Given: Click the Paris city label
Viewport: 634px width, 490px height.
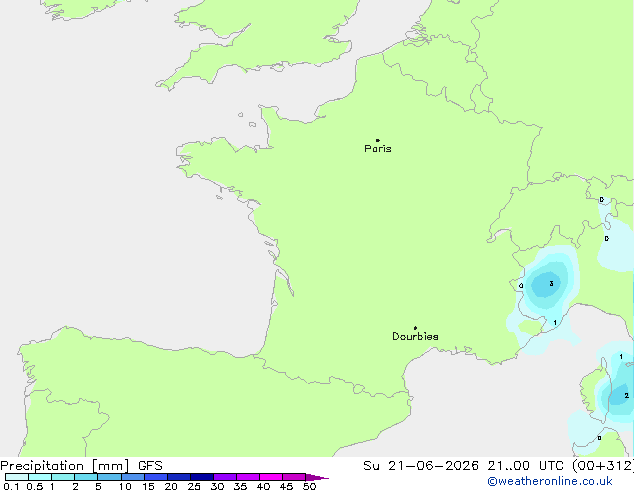Looking at the screenshot, I should [x=378, y=149].
